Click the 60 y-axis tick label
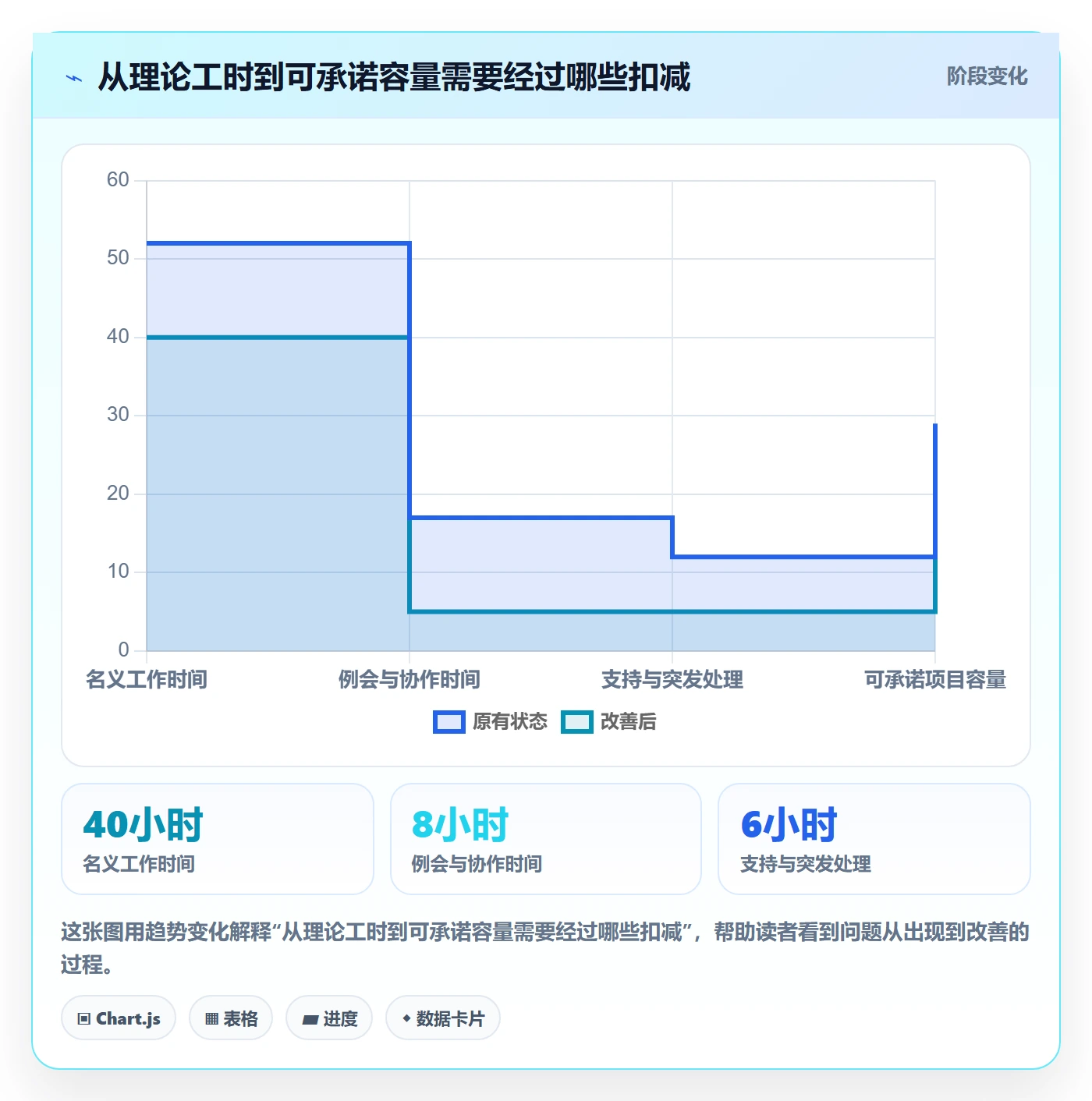 click(x=118, y=180)
